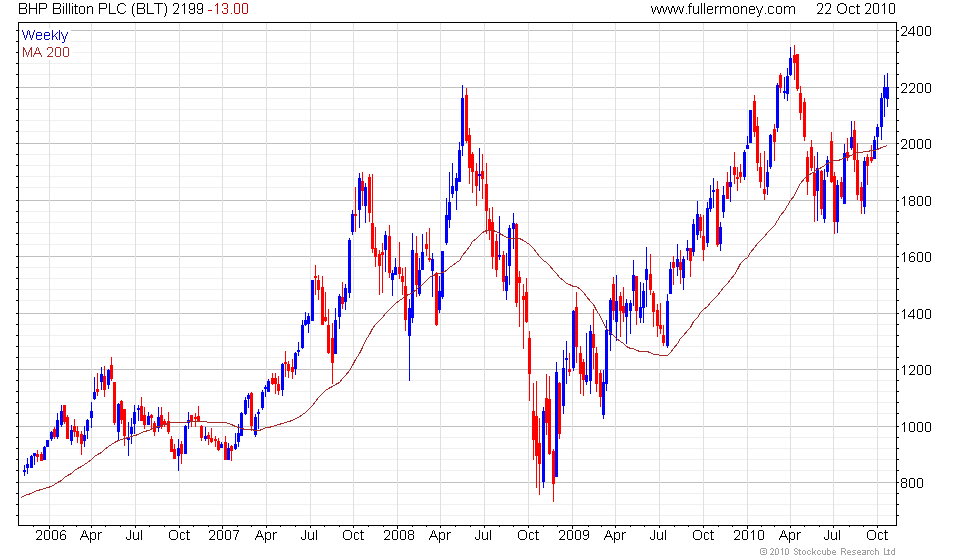Screen dimensions: 980x560
Task: Click the "2006" year label on time axis
Action: point(51,536)
